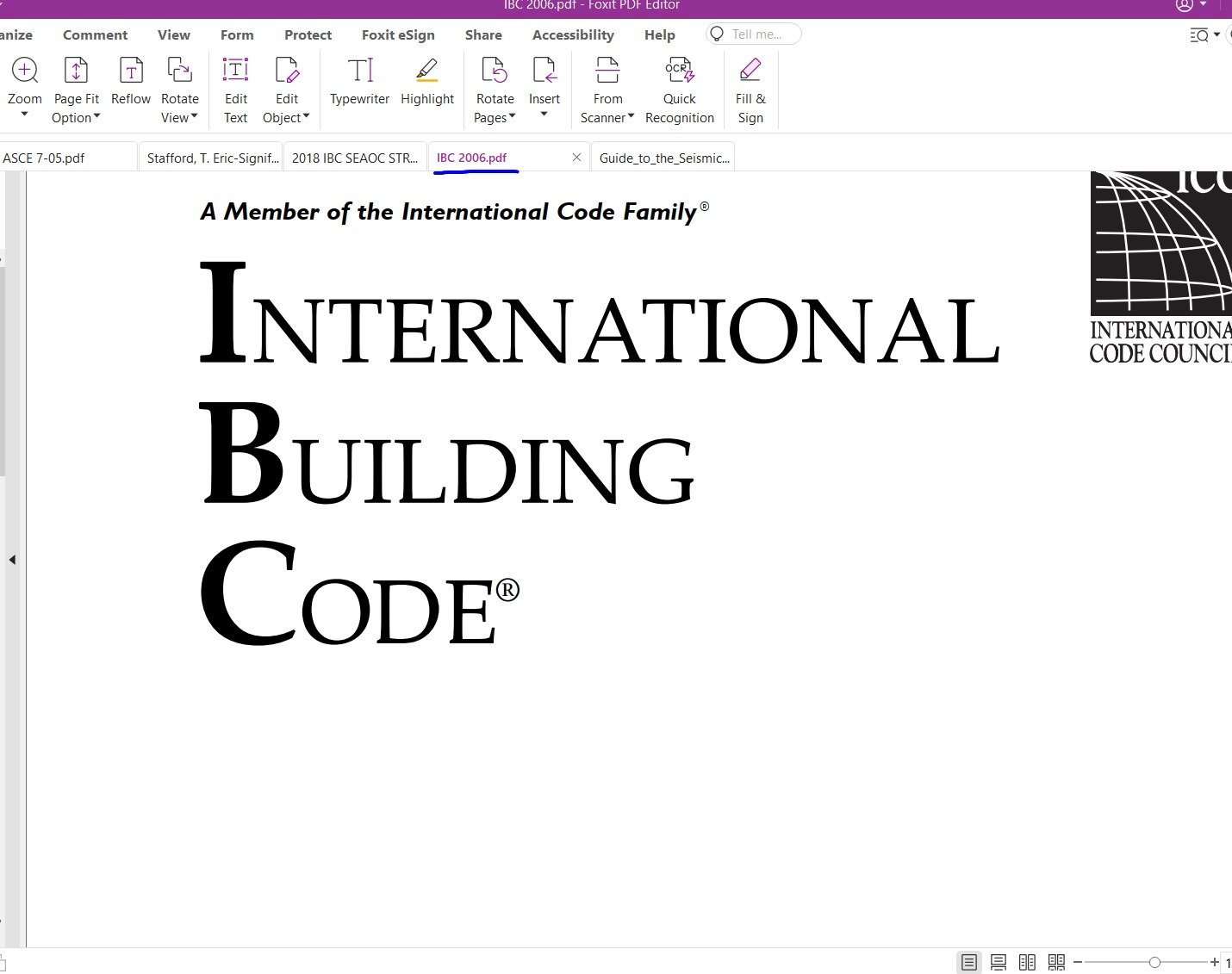Viewport: 1232px width, 974px height.
Task: Open the Accessibility ribbon tab
Action: [x=573, y=35]
